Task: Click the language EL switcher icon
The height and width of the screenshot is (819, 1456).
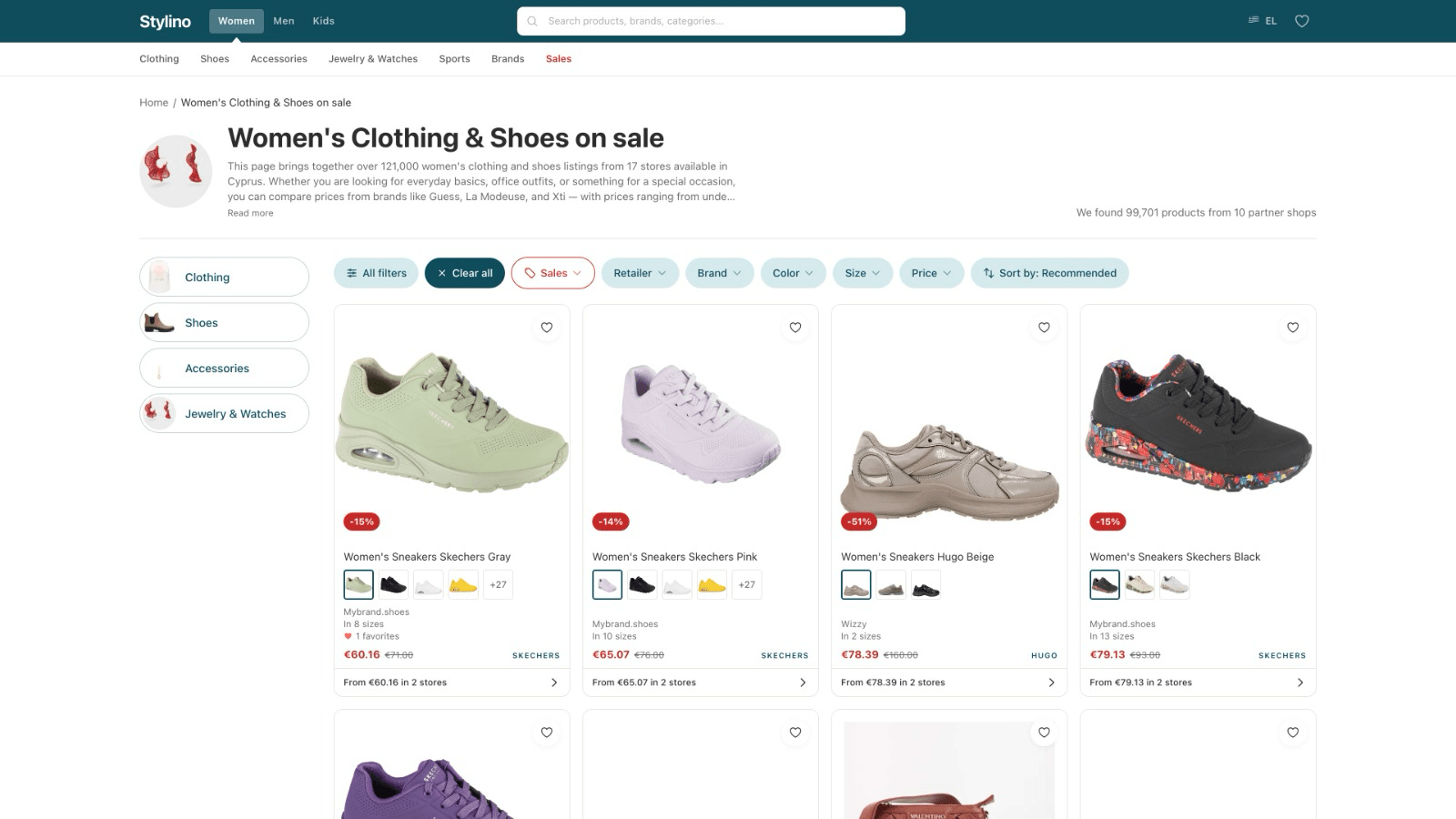Action: point(1262,21)
